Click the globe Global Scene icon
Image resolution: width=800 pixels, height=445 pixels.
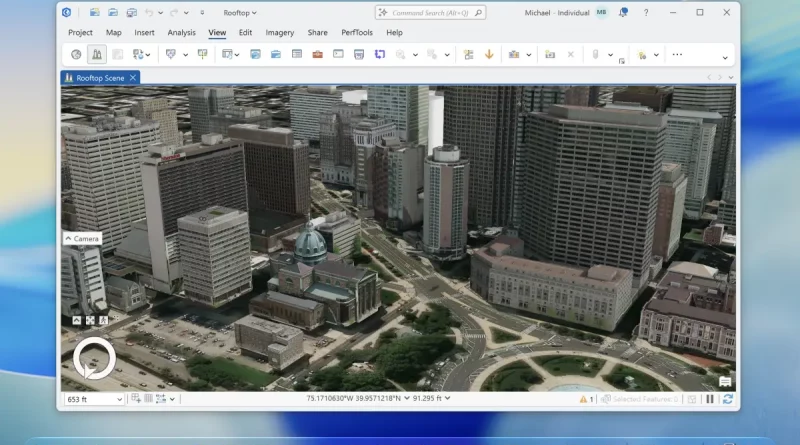point(76,55)
